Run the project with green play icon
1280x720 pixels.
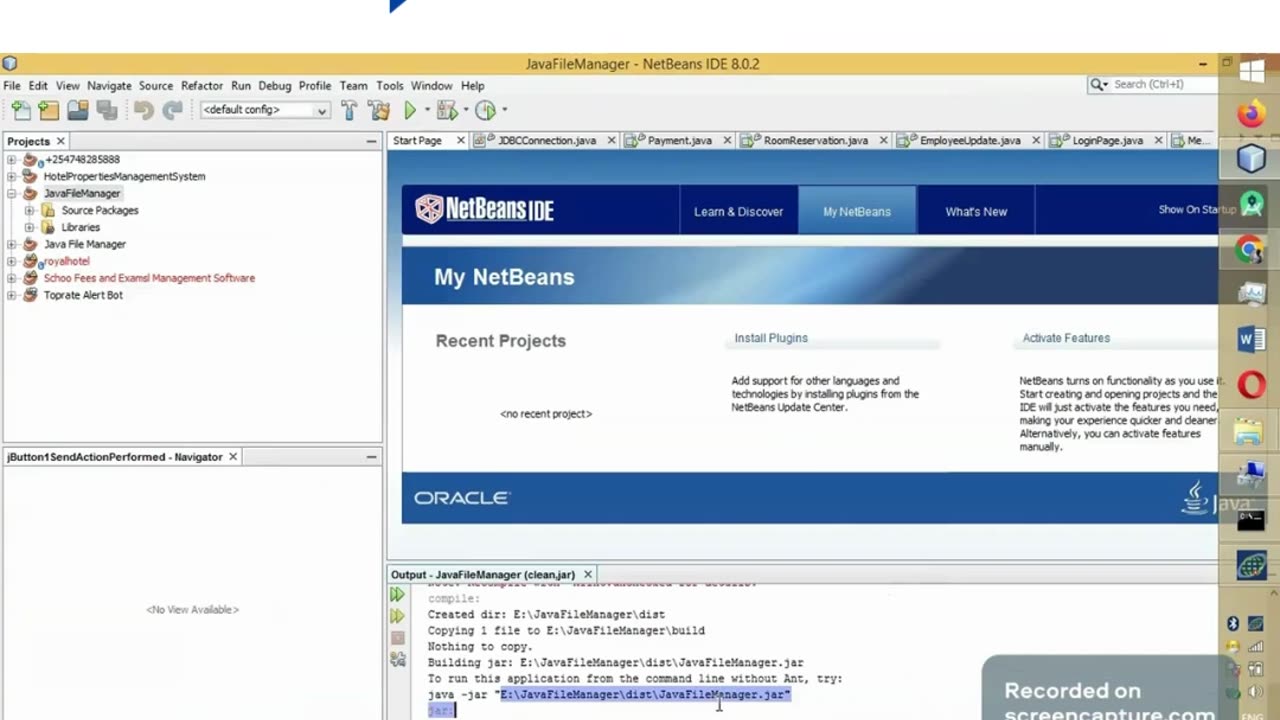(x=410, y=110)
